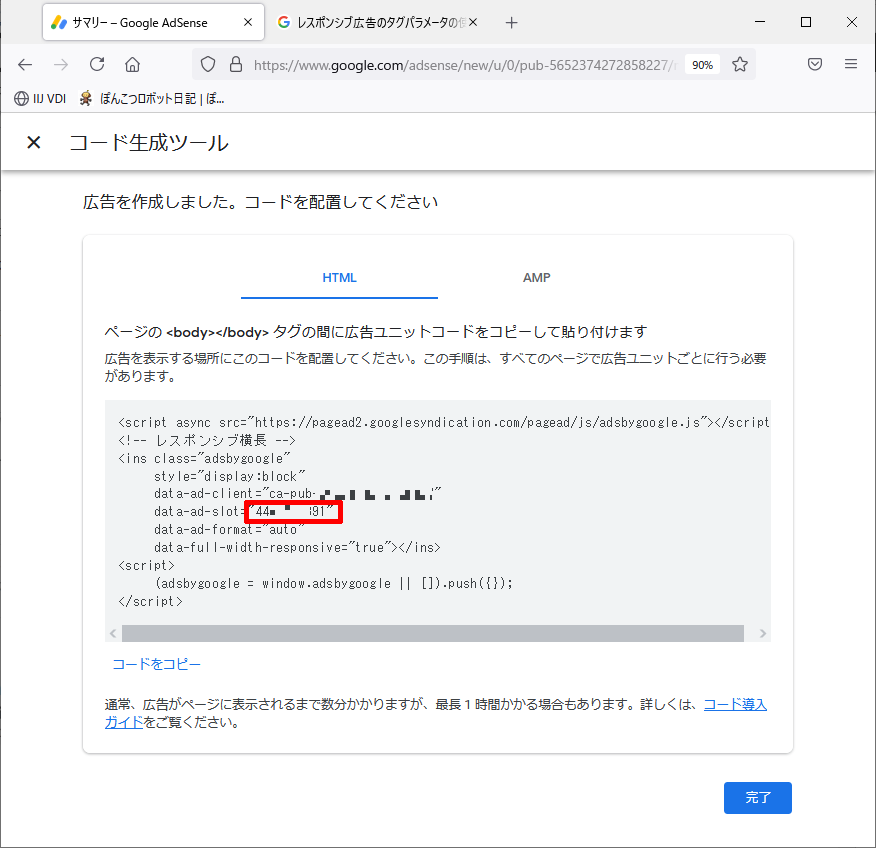Close the コード生成ツール dialog with X
876x848 pixels.
coord(34,142)
